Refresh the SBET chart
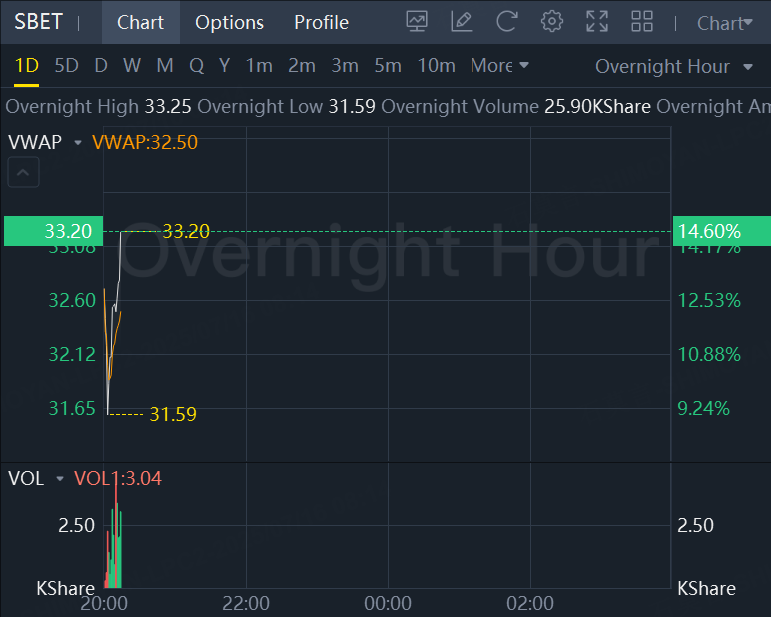This screenshot has height=617, width=771. (x=507, y=21)
